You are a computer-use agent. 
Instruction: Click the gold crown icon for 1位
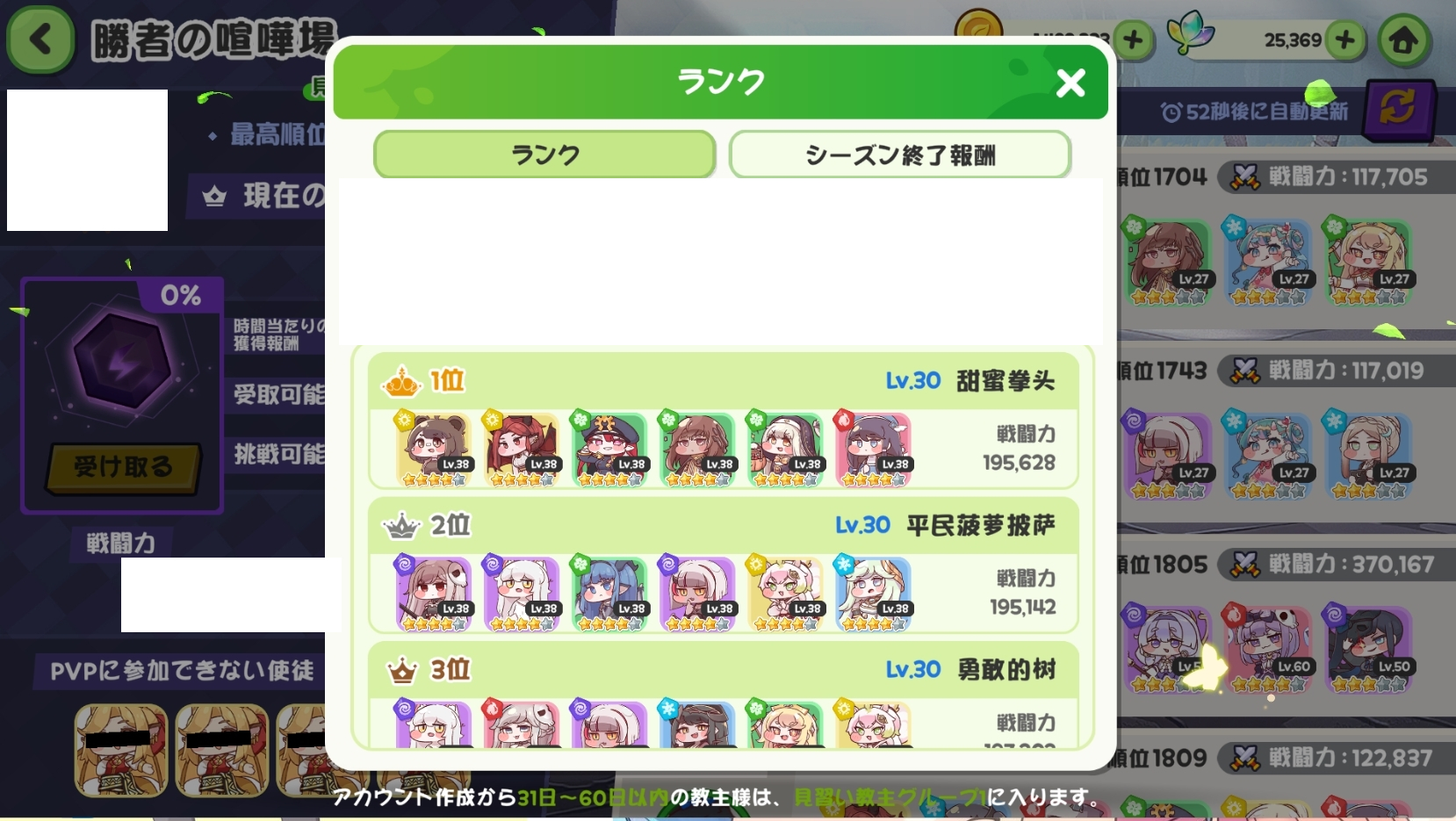pyautogui.click(x=401, y=382)
